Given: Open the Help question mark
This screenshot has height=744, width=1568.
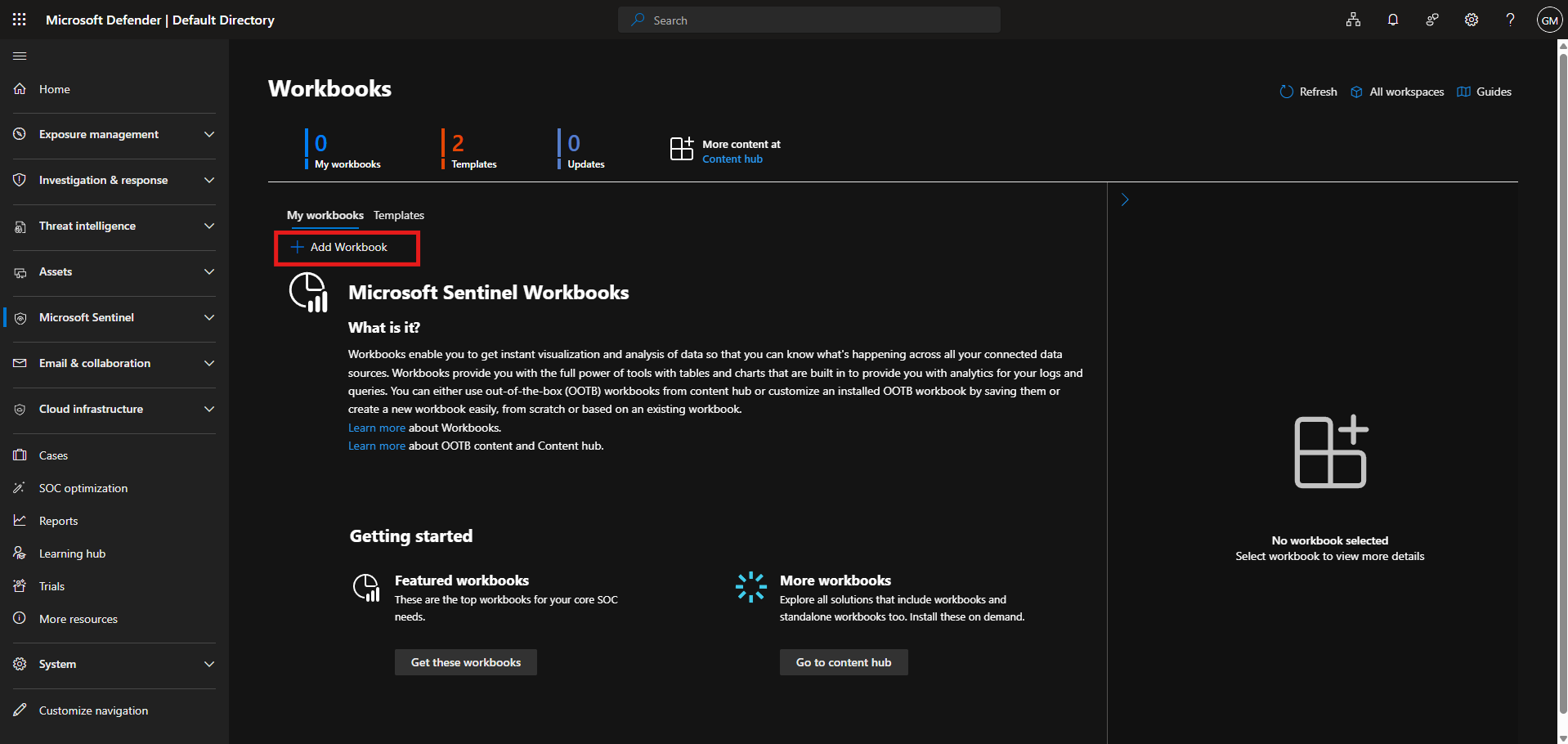Looking at the screenshot, I should click(x=1511, y=20).
